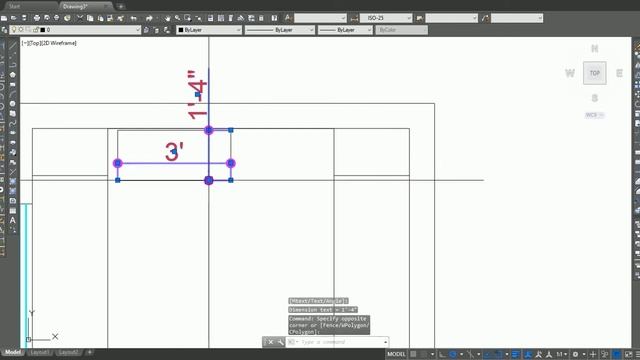Open the WCS dropdown under ViewCube
The width and height of the screenshot is (640, 360).
(x=594, y=115)
